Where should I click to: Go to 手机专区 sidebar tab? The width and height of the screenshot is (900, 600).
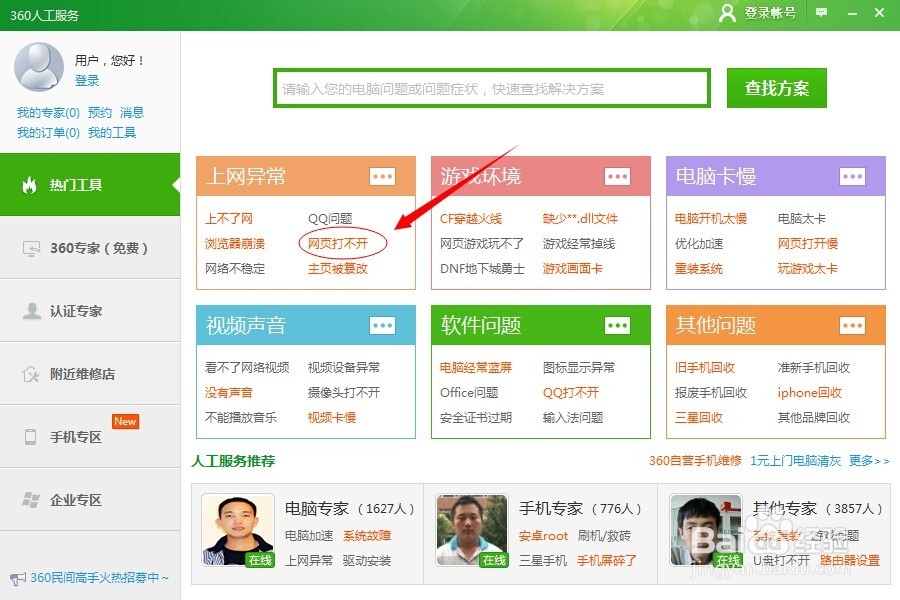coord(90,436)
